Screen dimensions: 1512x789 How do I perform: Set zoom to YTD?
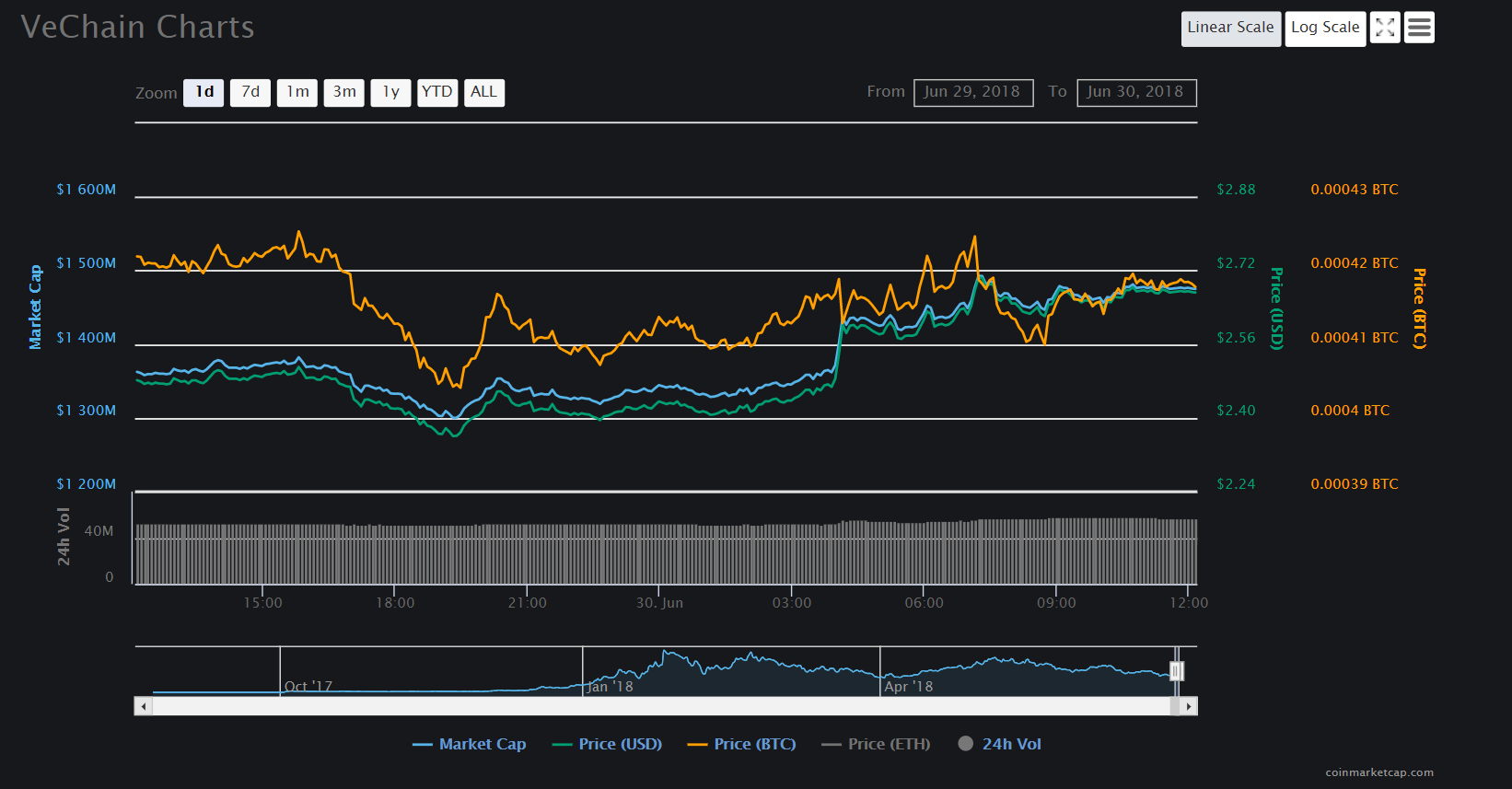click(437, 92)
